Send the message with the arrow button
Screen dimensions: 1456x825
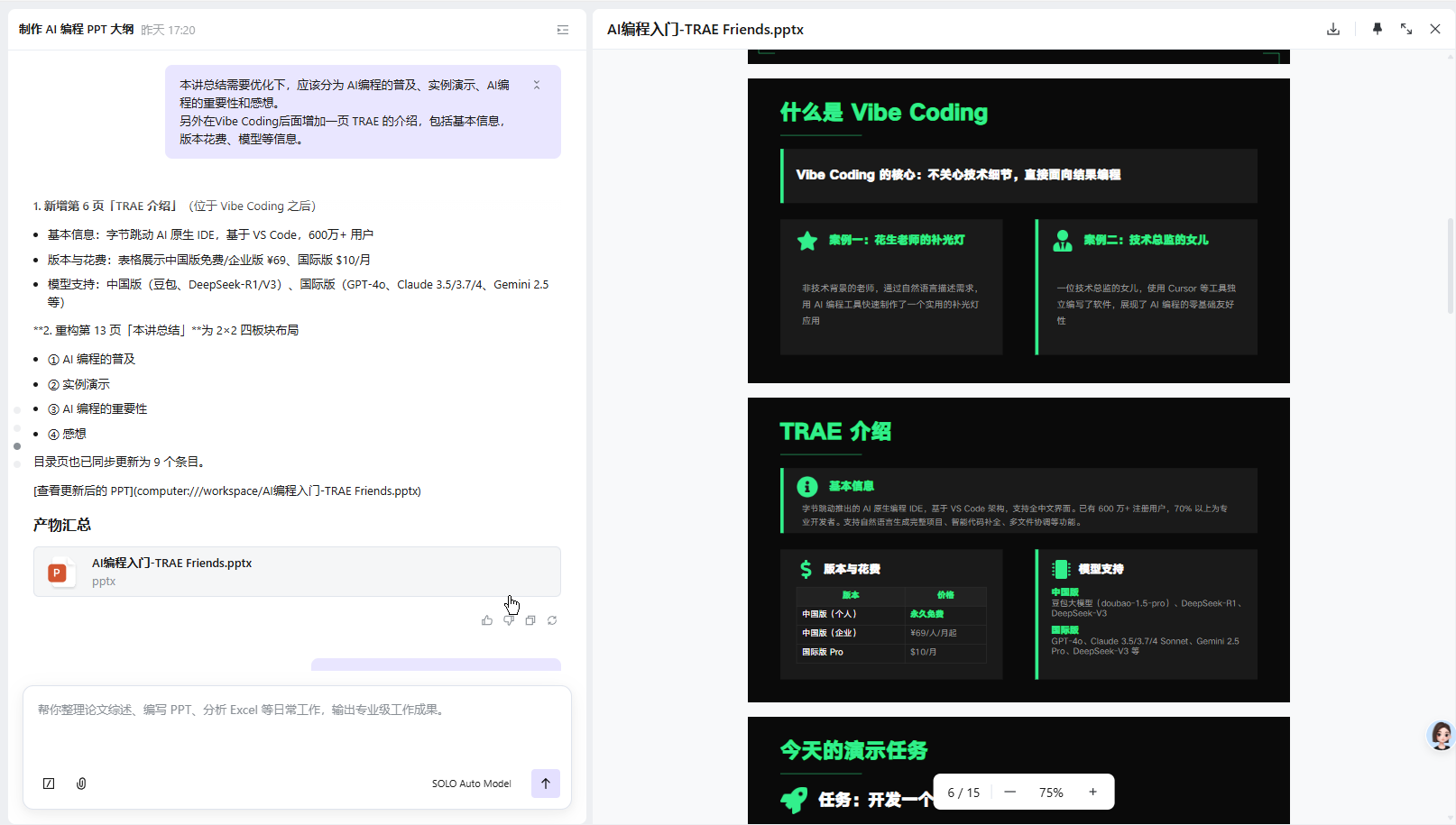click(x=545, y=784)
